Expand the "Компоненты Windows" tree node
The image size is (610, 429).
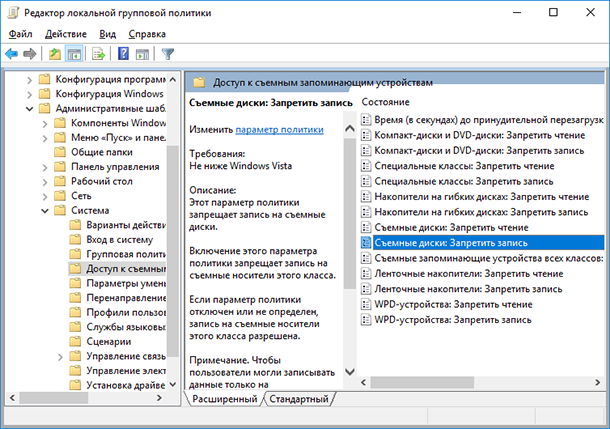pyautogui.click(x=45, y=124)
